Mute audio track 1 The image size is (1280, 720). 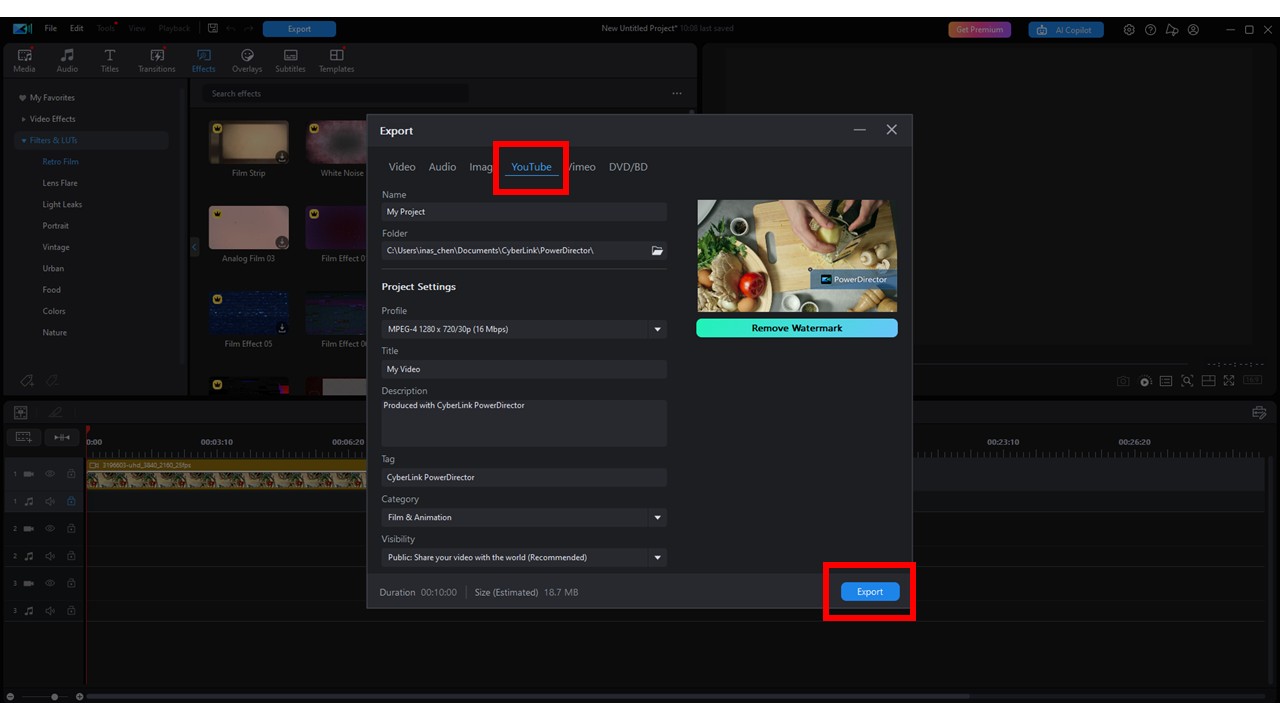(x=50, y=501)
